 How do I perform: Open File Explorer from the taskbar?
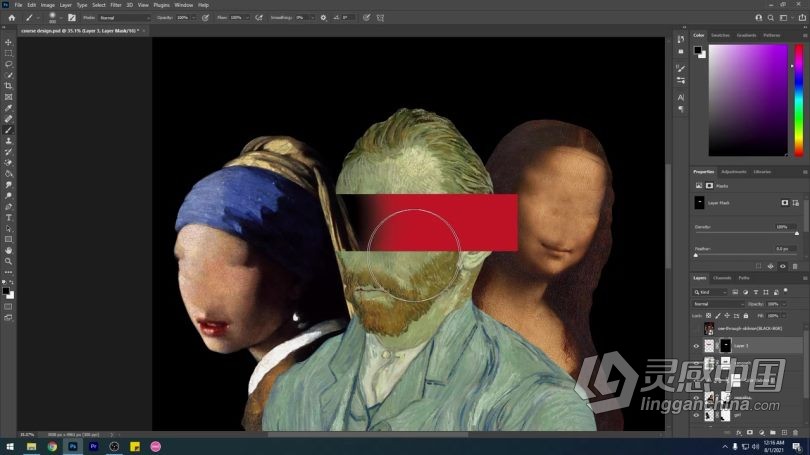(32, 446)
